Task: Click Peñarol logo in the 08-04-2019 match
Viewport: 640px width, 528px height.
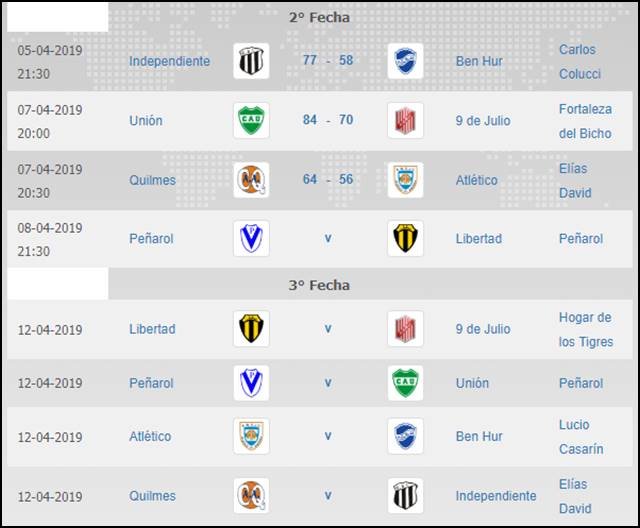Action: point(251,239)
